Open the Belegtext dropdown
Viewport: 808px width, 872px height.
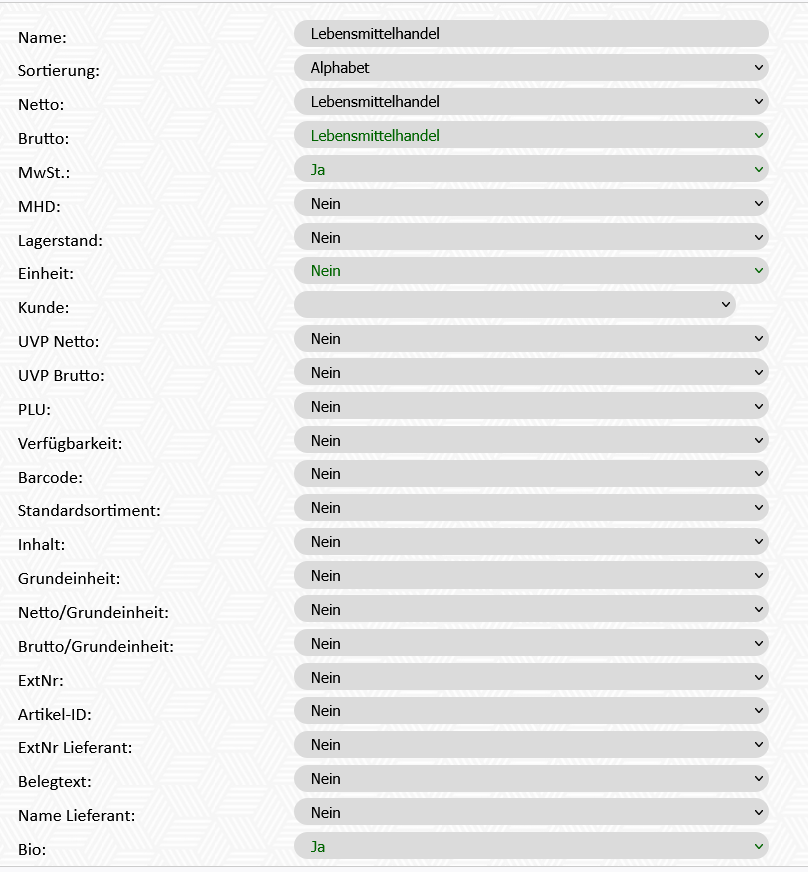[530, 779]
